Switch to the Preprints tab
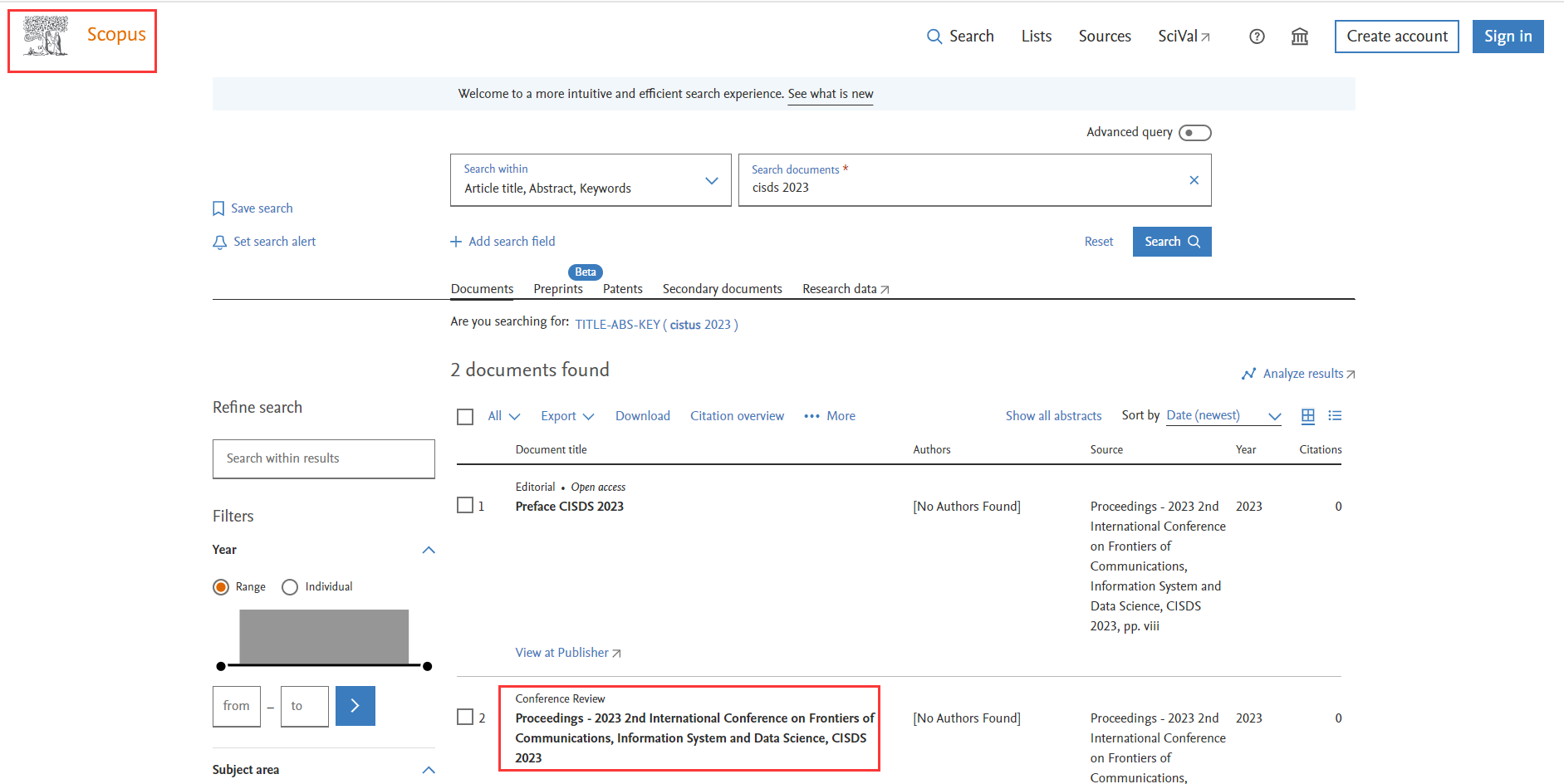1564x784 pixels. (558, 289)
